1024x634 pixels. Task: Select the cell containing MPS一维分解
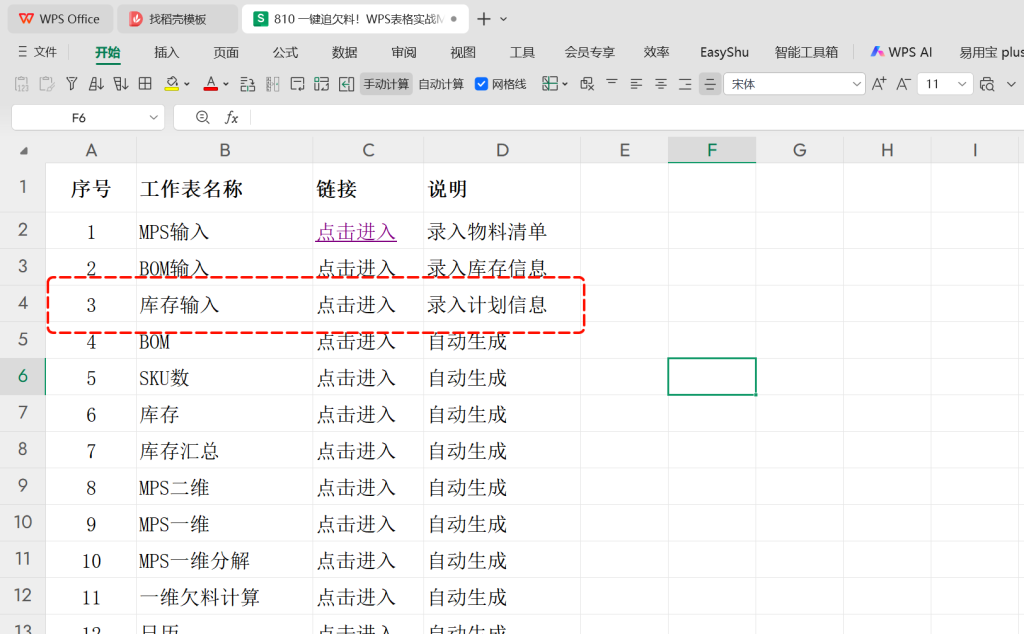224,561
